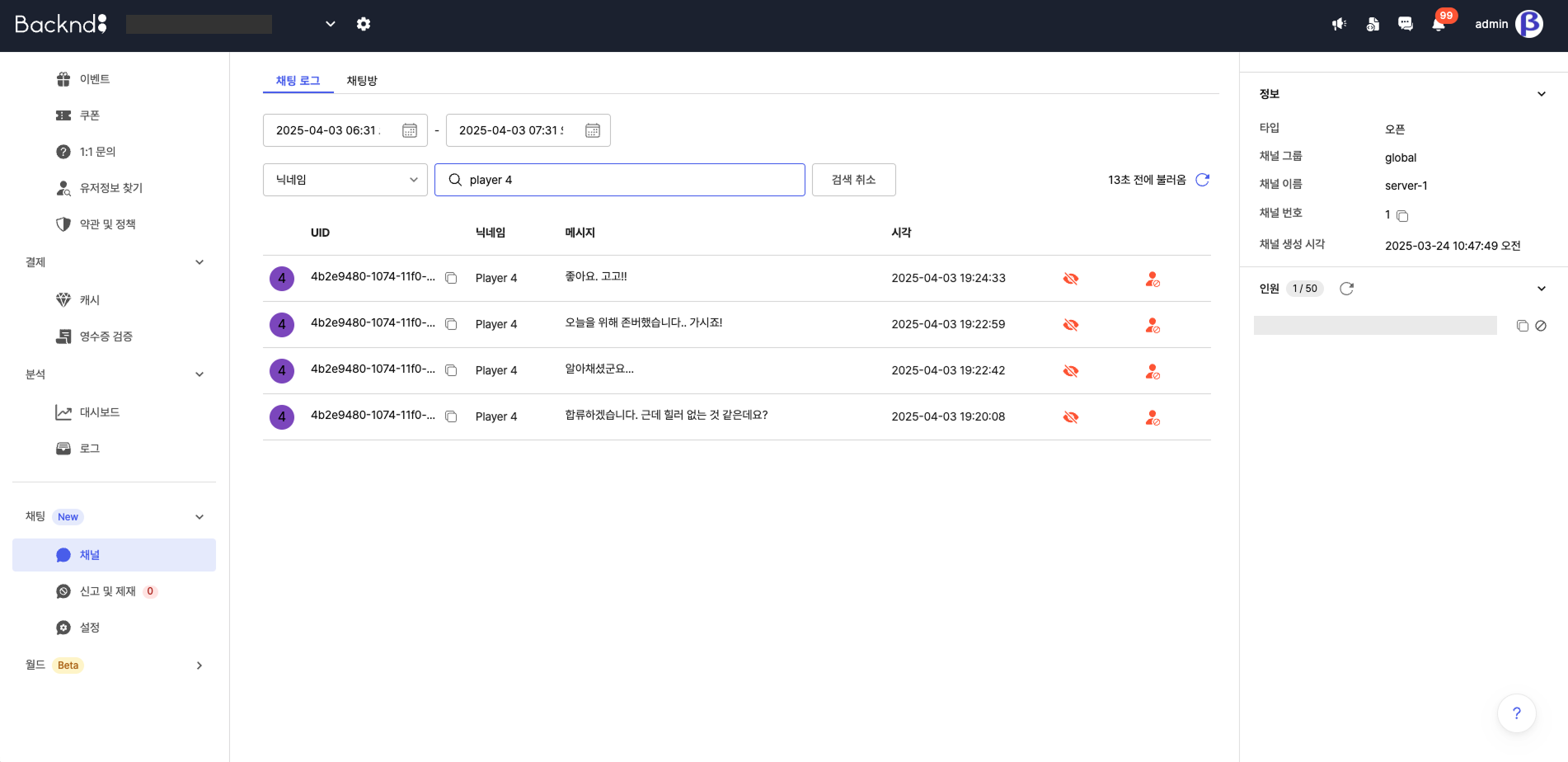Click the 메시지 column header
Viewport: 1568px width, 762px height.
(x=580, y=233)
